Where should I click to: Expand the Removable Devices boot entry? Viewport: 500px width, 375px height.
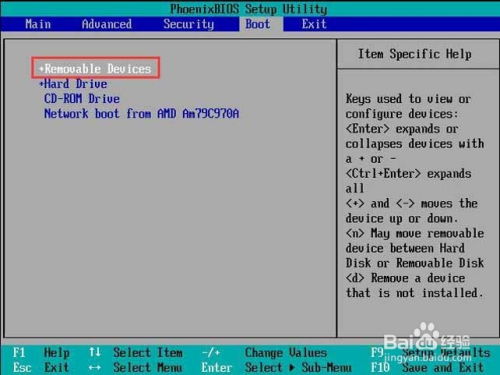[x=95, y=69]
